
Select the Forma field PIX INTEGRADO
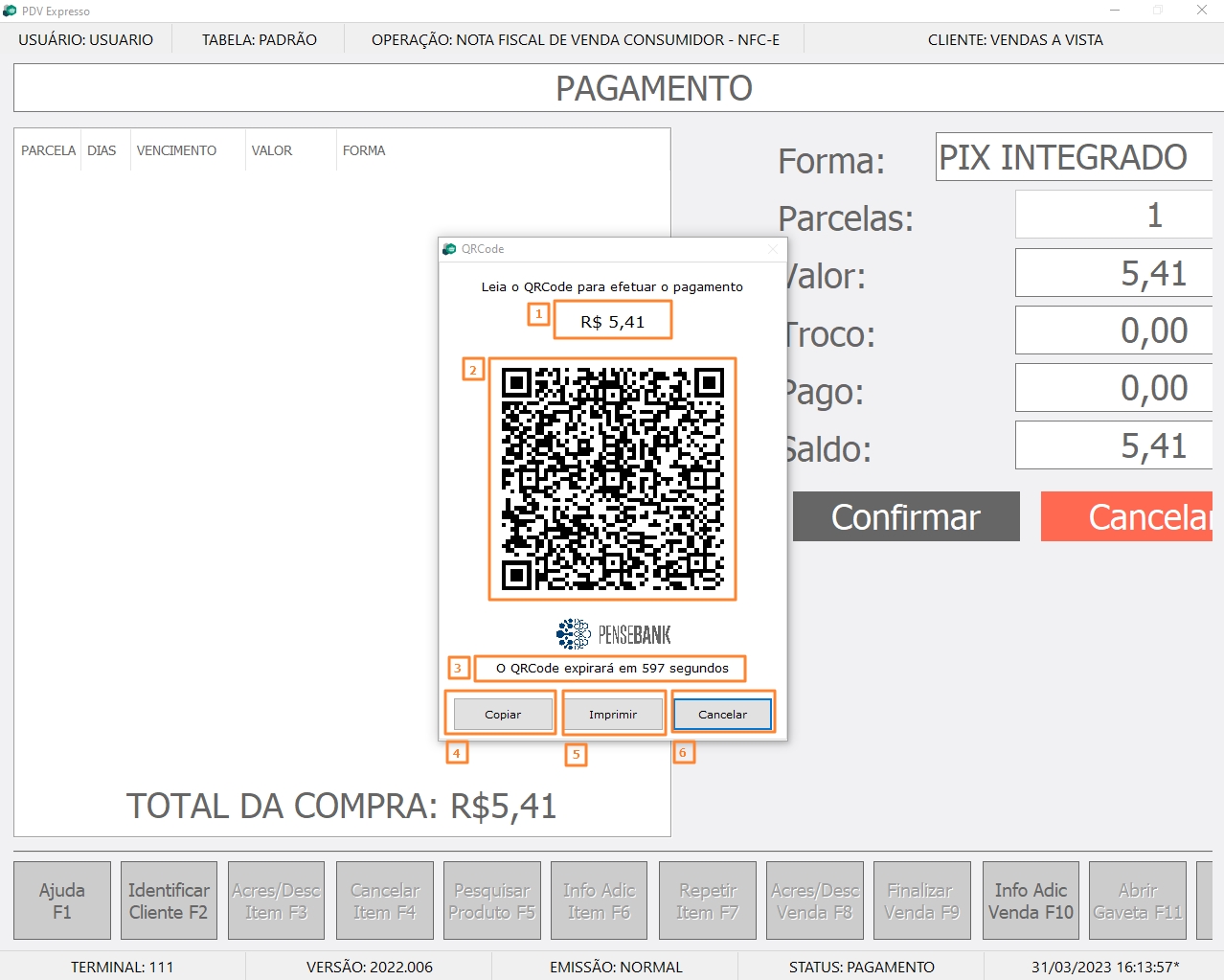pos(1075,157)
